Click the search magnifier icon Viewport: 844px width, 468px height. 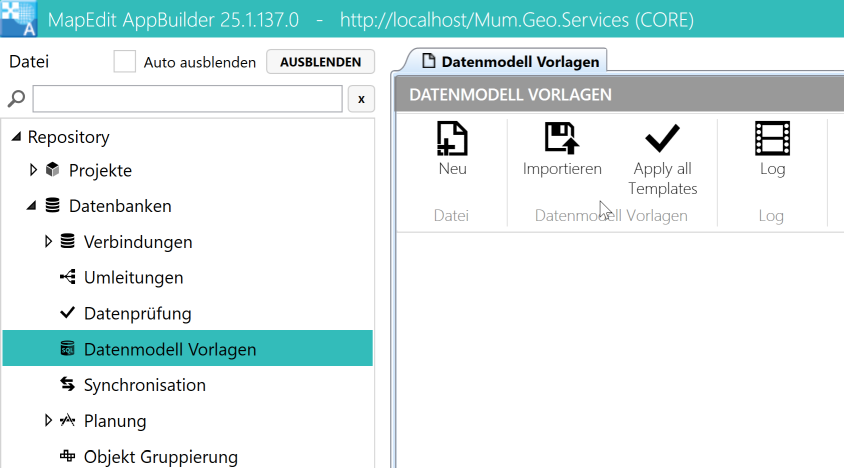[x=16, y=98]
